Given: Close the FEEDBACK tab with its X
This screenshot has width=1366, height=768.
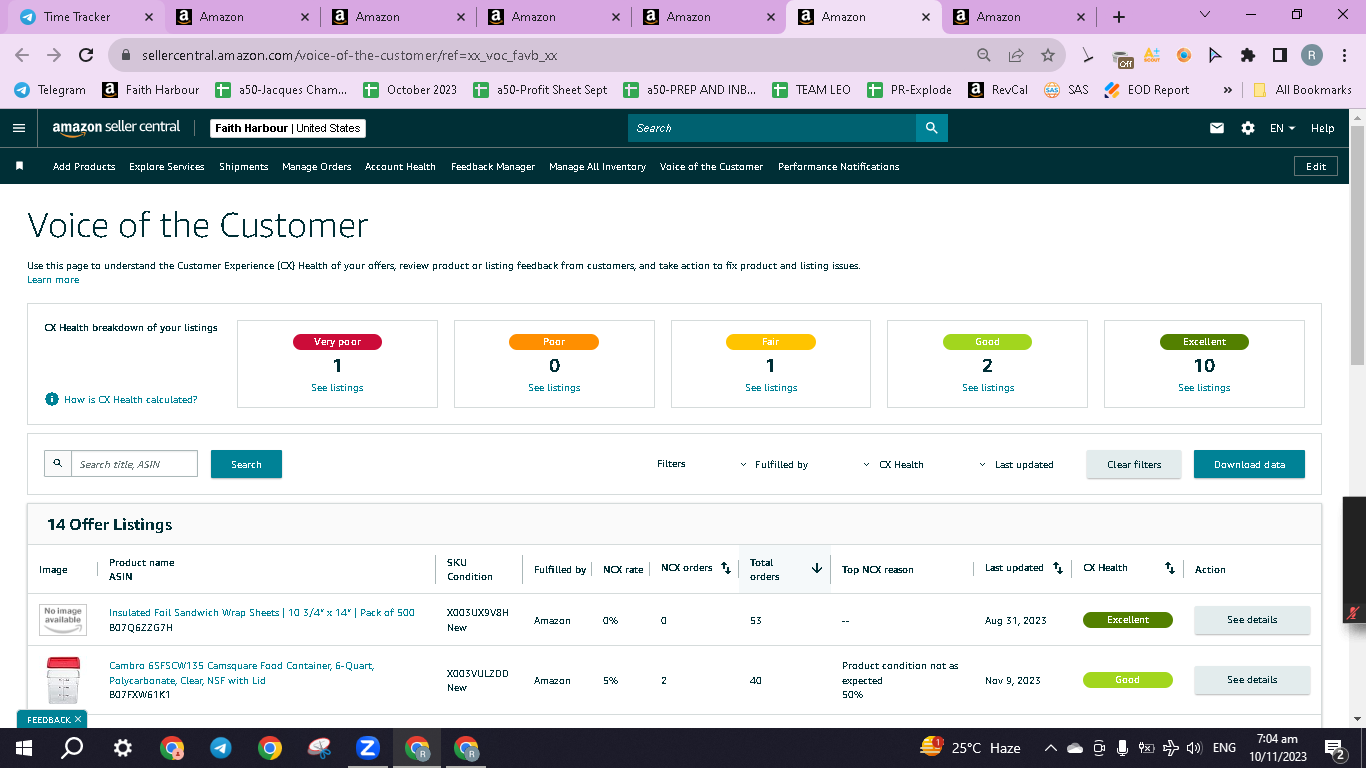Looking at the screenshot, I should point(78,719).
